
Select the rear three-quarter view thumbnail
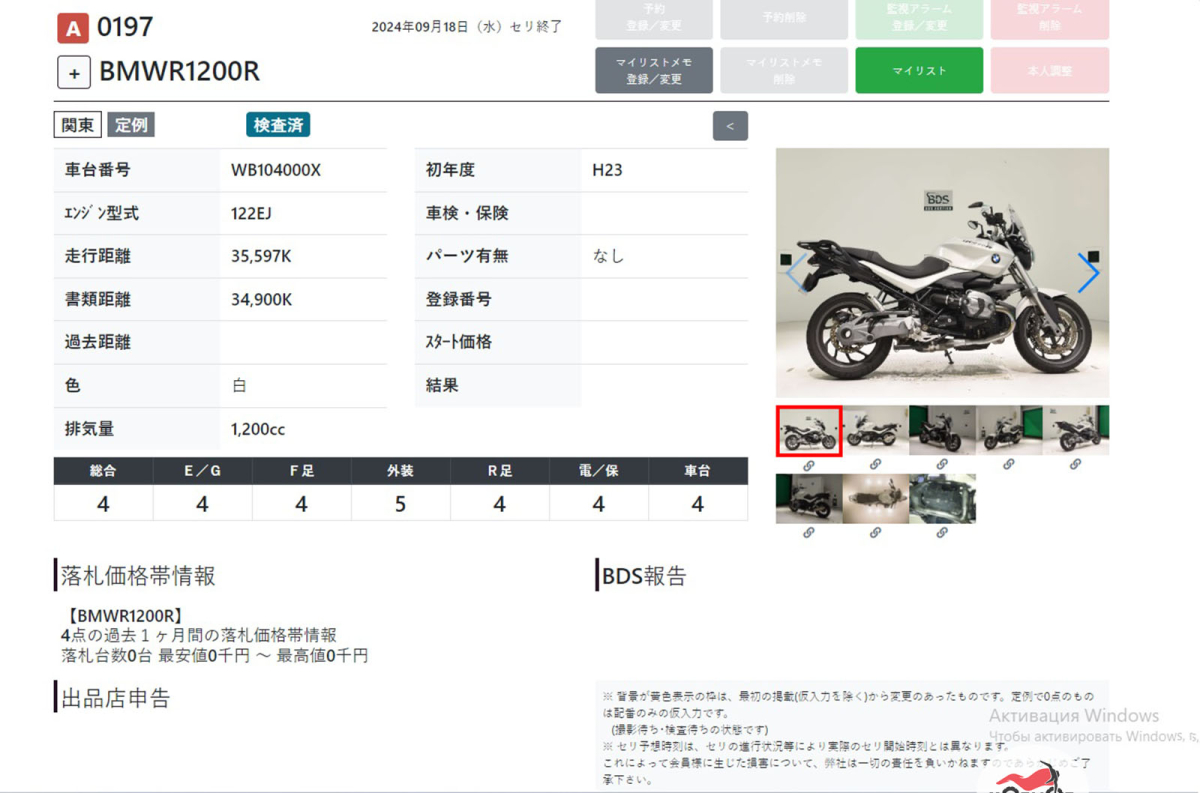tap(1076, 431)
